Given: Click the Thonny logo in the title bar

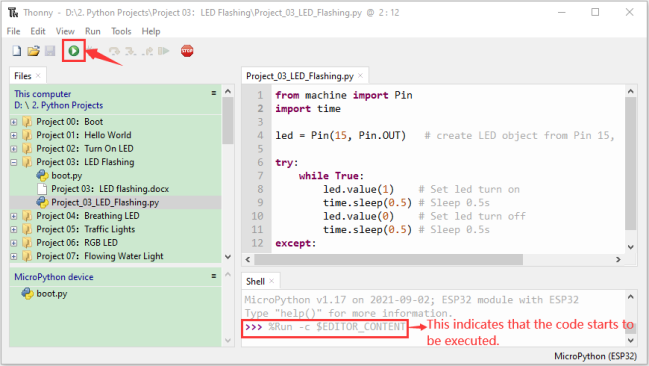Looking at the screenshot, I should pos(13,12).
